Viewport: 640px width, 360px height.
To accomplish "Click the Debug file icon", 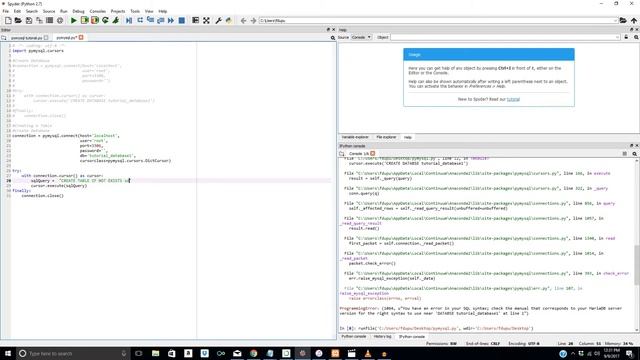I will (x=129, y=20).
